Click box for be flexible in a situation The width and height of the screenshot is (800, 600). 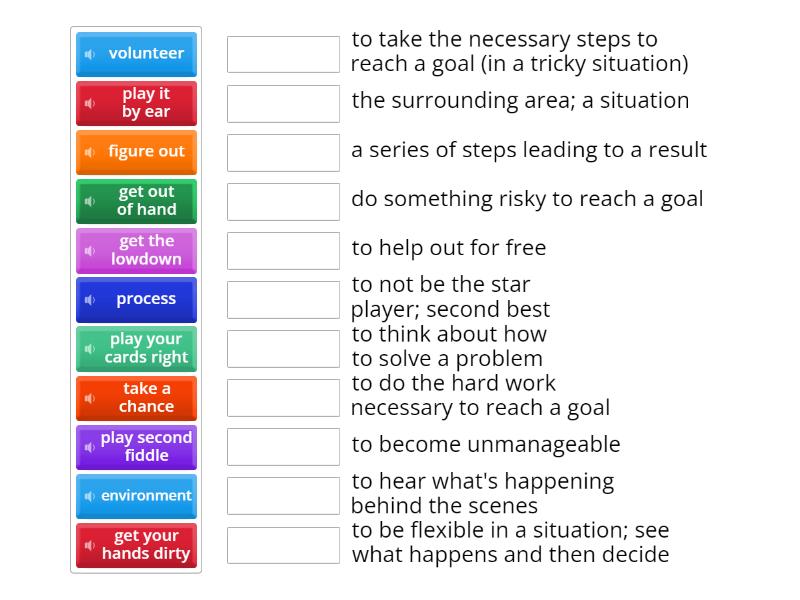(283, 545)
